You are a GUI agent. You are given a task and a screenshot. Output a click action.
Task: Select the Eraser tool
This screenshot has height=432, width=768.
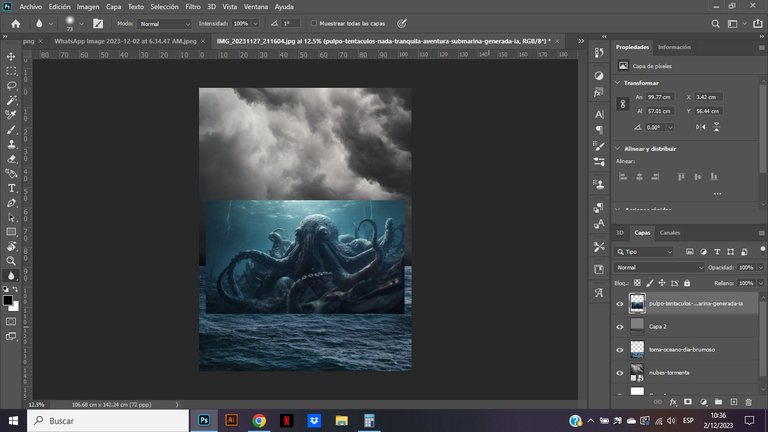(11, 159)
